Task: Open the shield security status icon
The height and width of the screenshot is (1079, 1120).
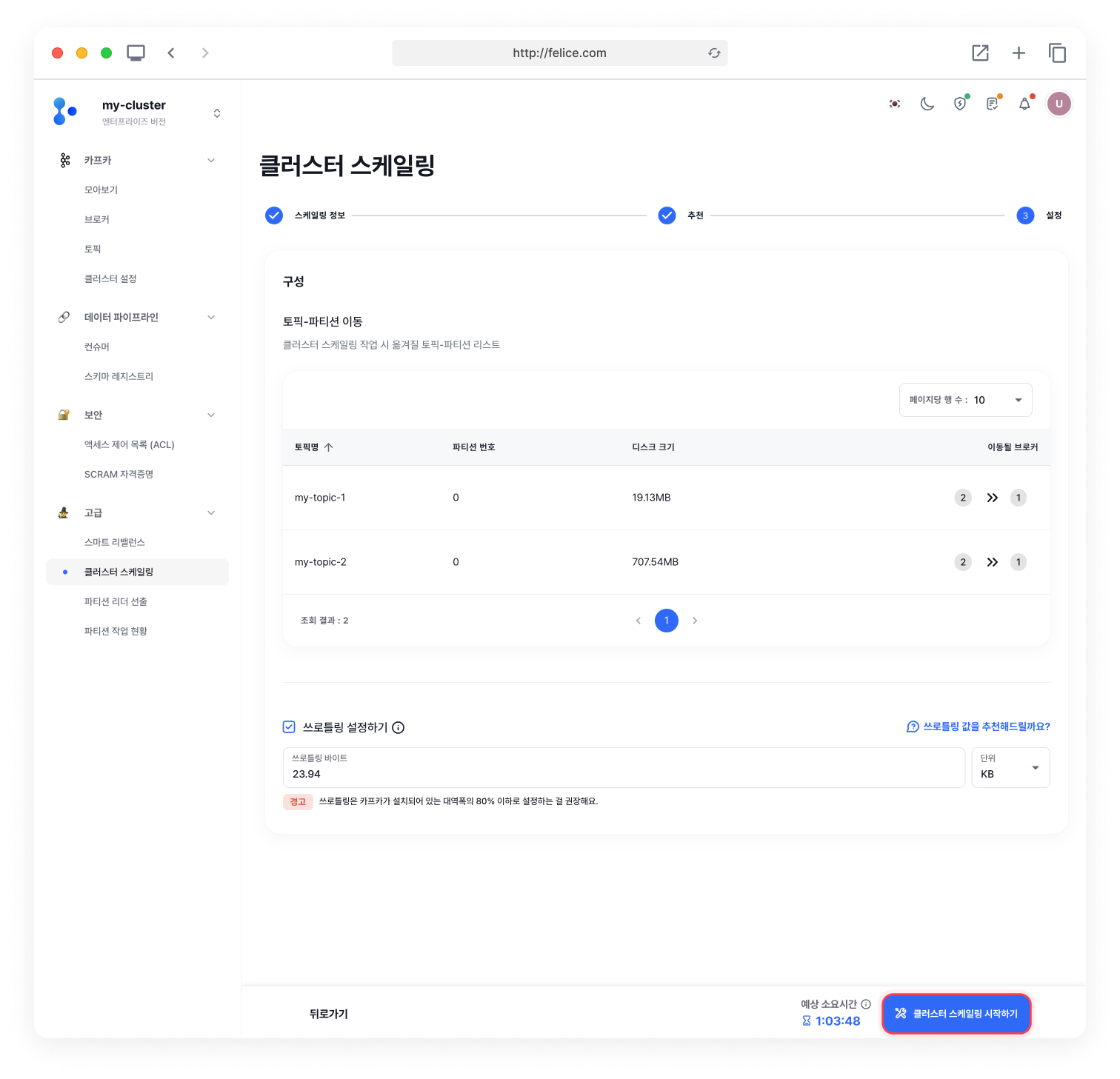Action: pyautogui.click(x=960, y=104)
